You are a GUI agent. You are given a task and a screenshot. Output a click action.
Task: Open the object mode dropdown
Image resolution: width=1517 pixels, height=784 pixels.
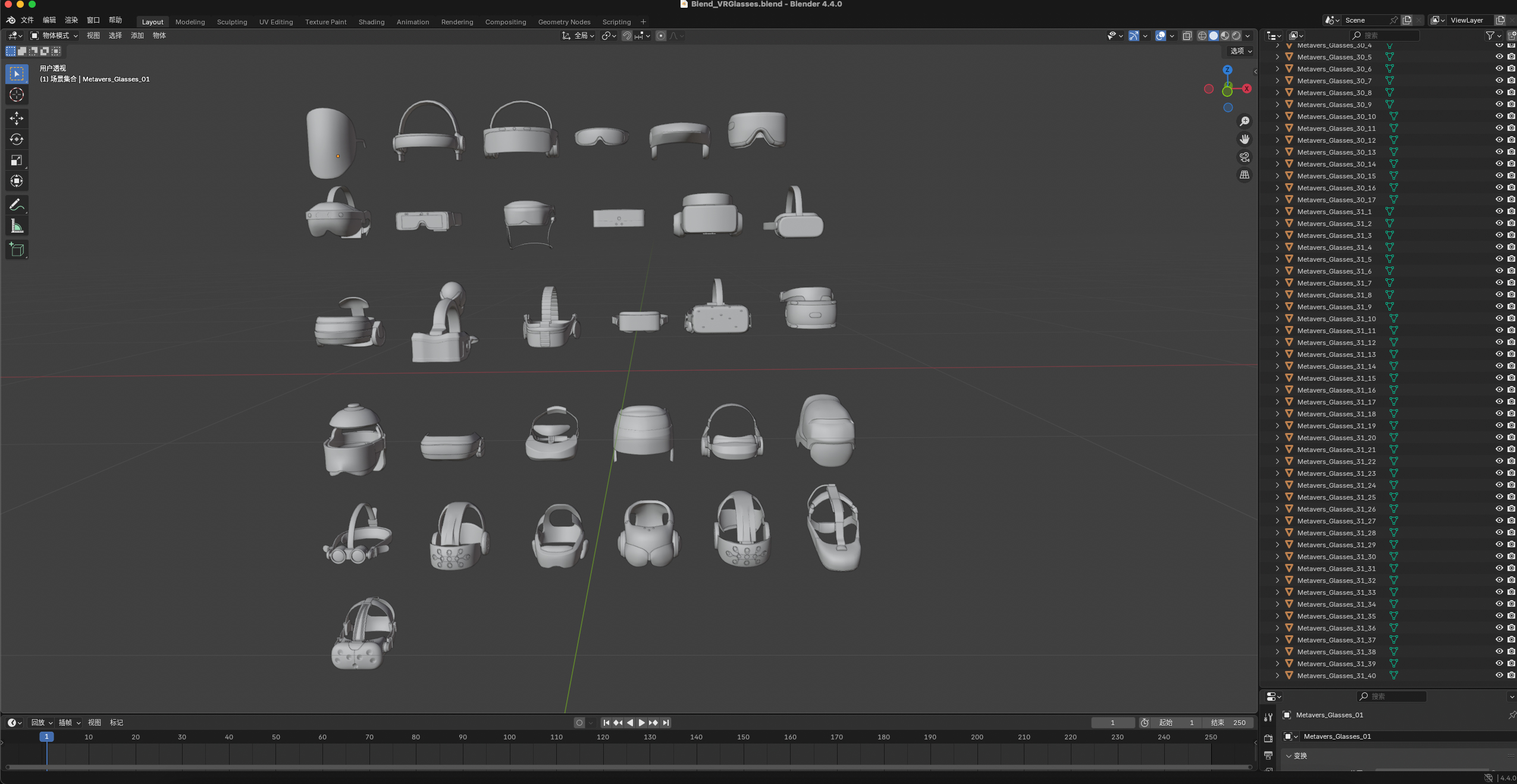point(55,36)
